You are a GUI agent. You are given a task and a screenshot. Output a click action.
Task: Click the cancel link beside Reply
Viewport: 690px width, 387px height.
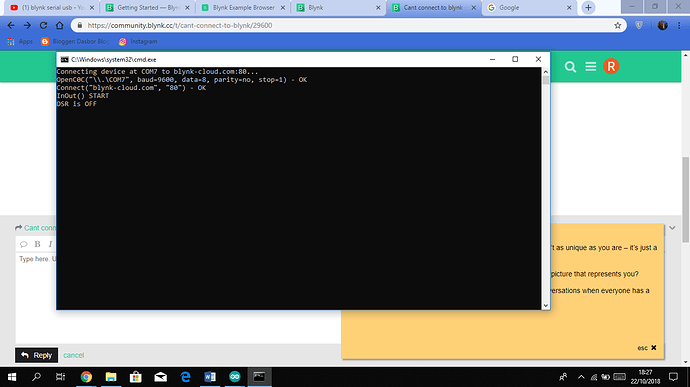tap(73, 355)
